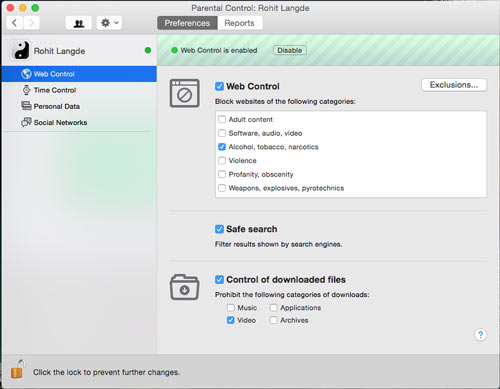The width and height of the screenshot is (500, 389).
Task: Click the download folder icon
Action: [185, 287]
